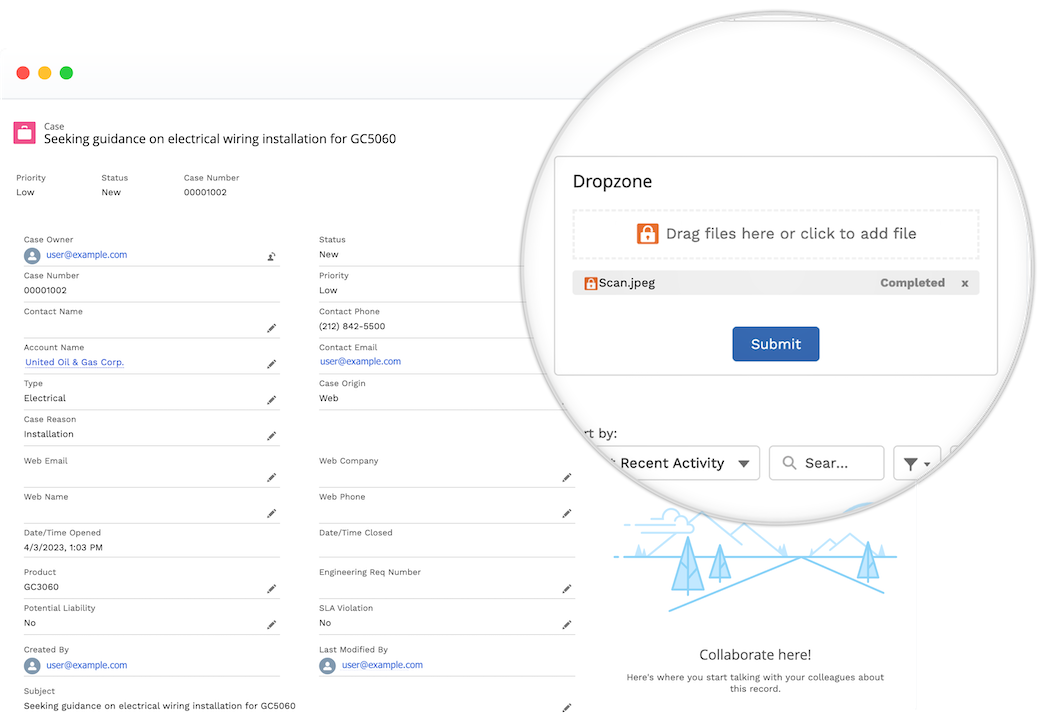Click the search magnifier icon in the feed
Screen dimensions: 1044x713
coord(789,463)
